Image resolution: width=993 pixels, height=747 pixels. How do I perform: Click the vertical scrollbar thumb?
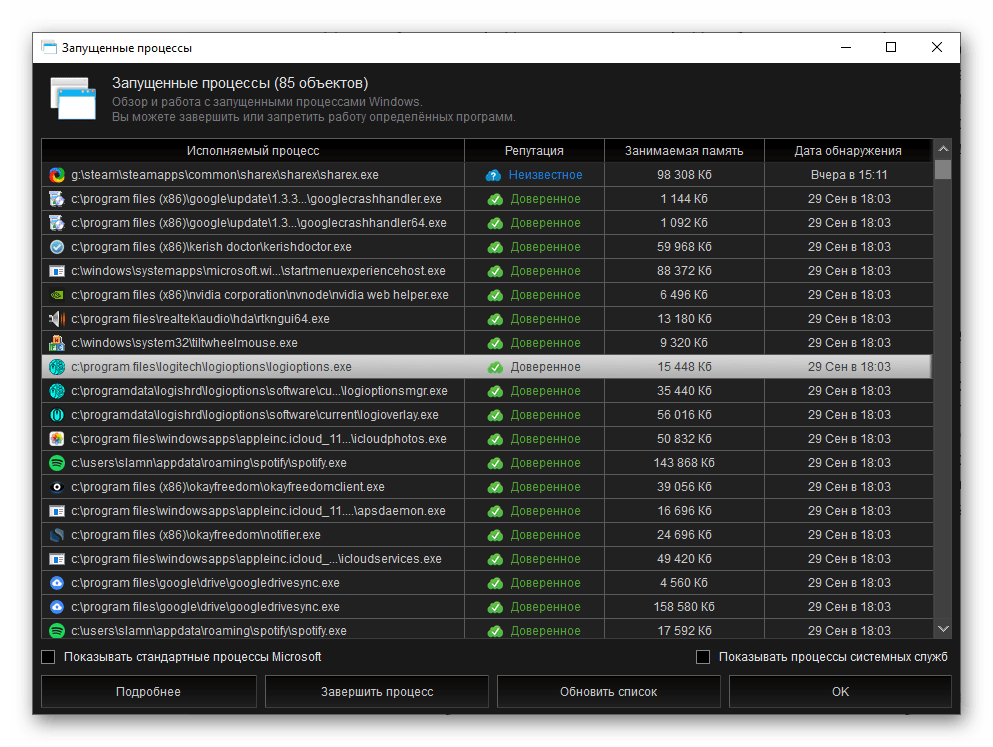click(x=943, y=170)
